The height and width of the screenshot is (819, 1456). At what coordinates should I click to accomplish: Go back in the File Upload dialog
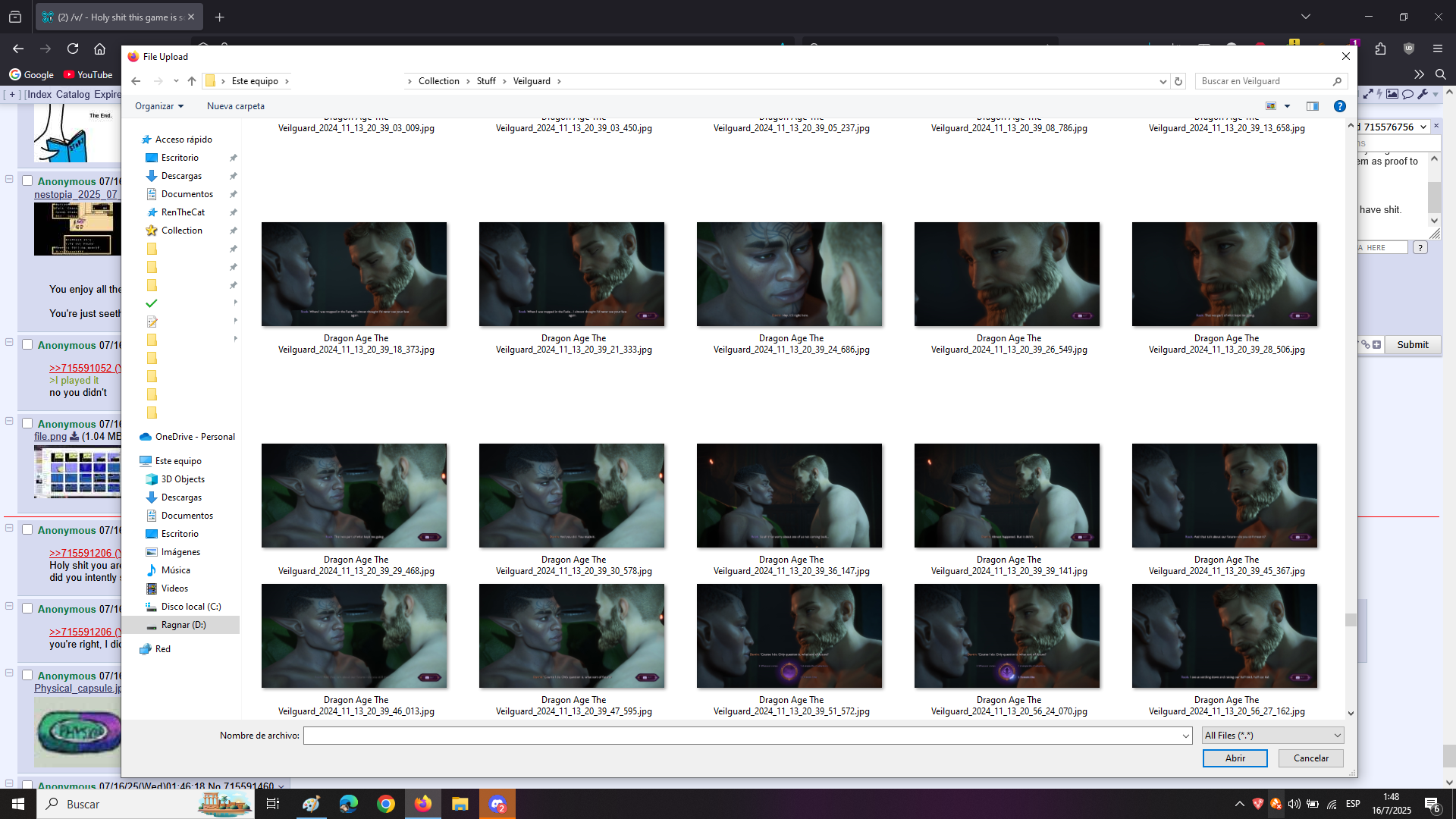[136, 81]
